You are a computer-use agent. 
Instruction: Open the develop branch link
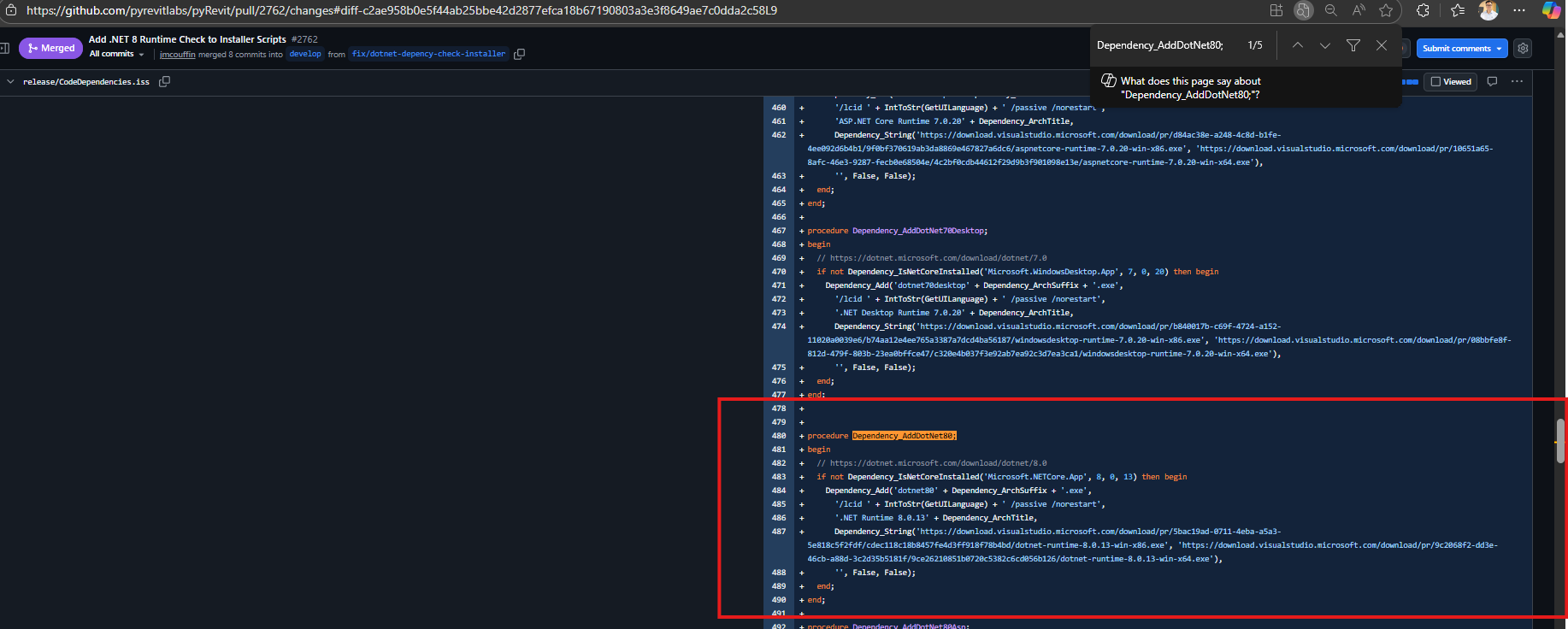click(x=305, y=54)
